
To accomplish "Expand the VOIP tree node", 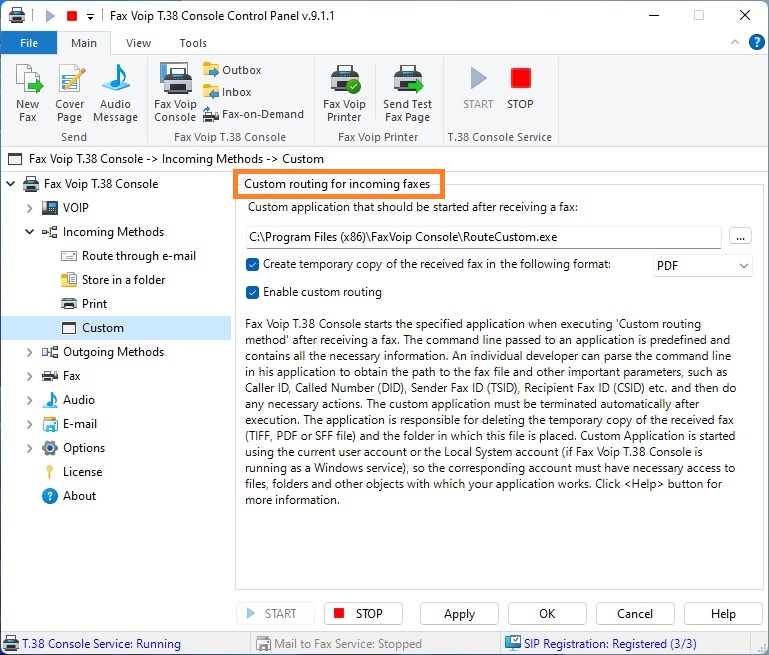I will coord(29,208).
